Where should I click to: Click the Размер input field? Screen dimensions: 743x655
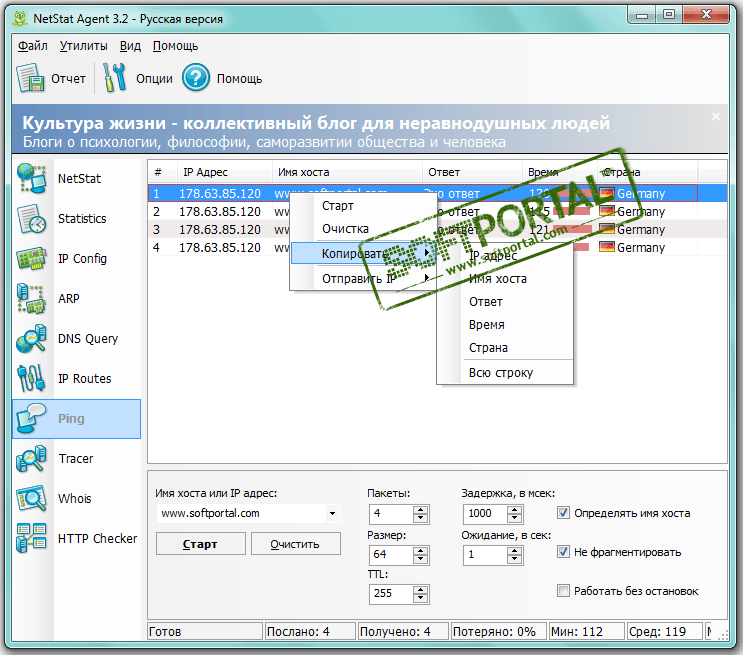point(391,554)
